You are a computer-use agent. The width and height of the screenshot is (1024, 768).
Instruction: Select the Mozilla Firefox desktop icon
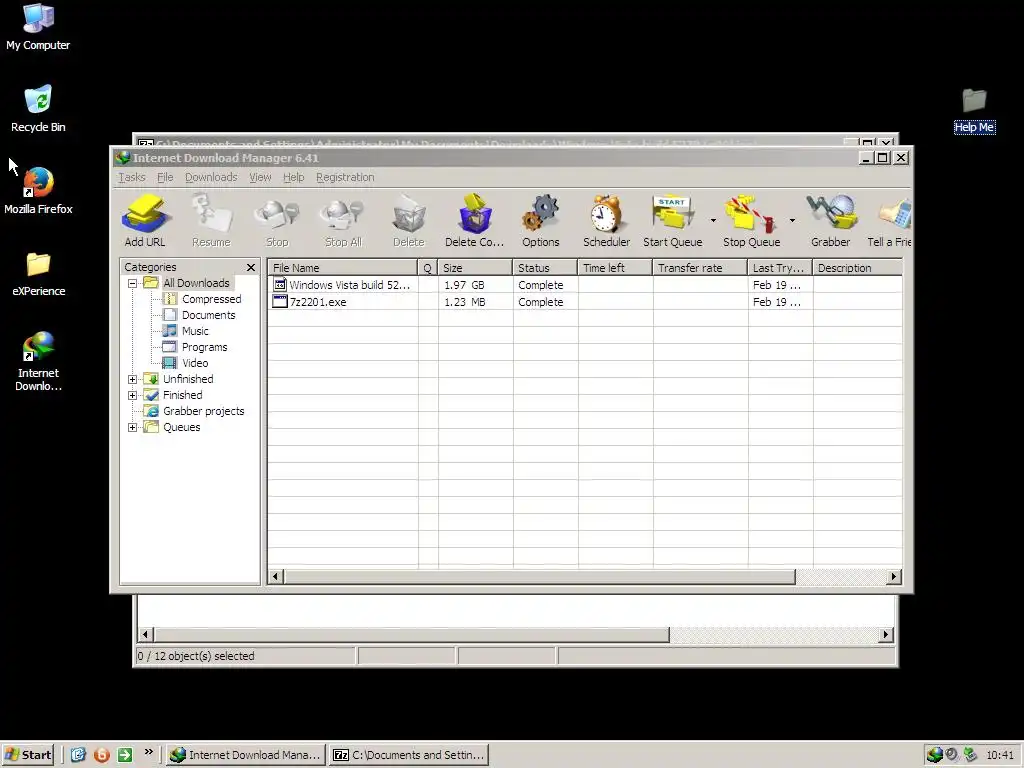[38, 191]
